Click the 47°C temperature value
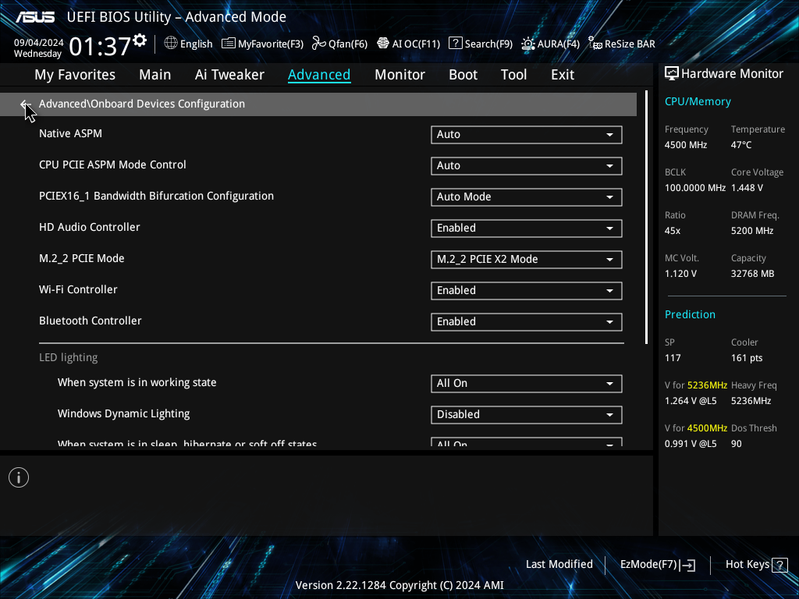Image resolution: width=799 pixels, height=599 pixels. (x=741, y=145)
